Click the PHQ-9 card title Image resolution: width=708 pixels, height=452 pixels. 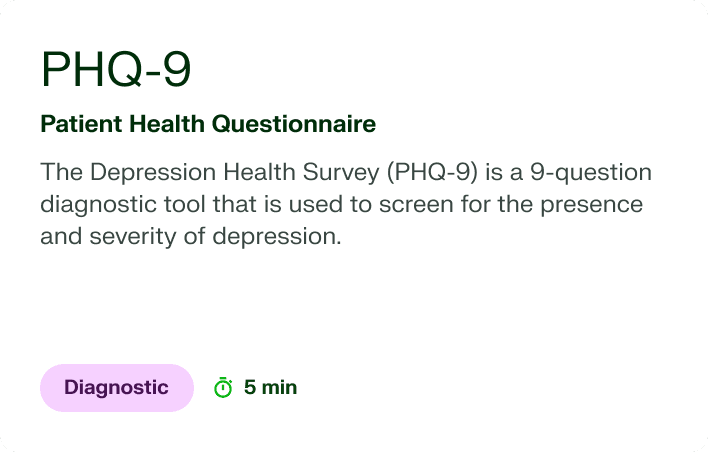point(116,70)
